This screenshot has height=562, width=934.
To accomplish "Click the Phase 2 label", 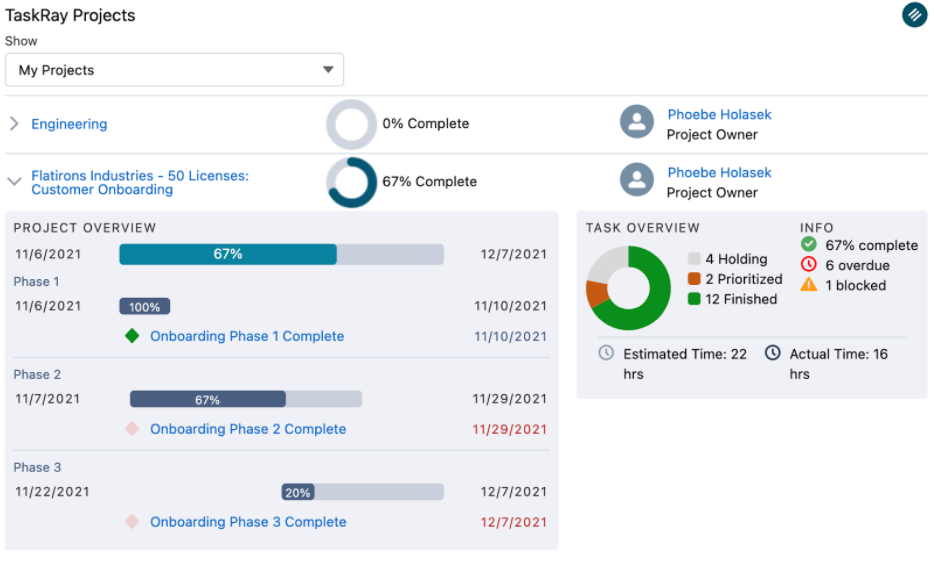I will click(x=37, y=375).
